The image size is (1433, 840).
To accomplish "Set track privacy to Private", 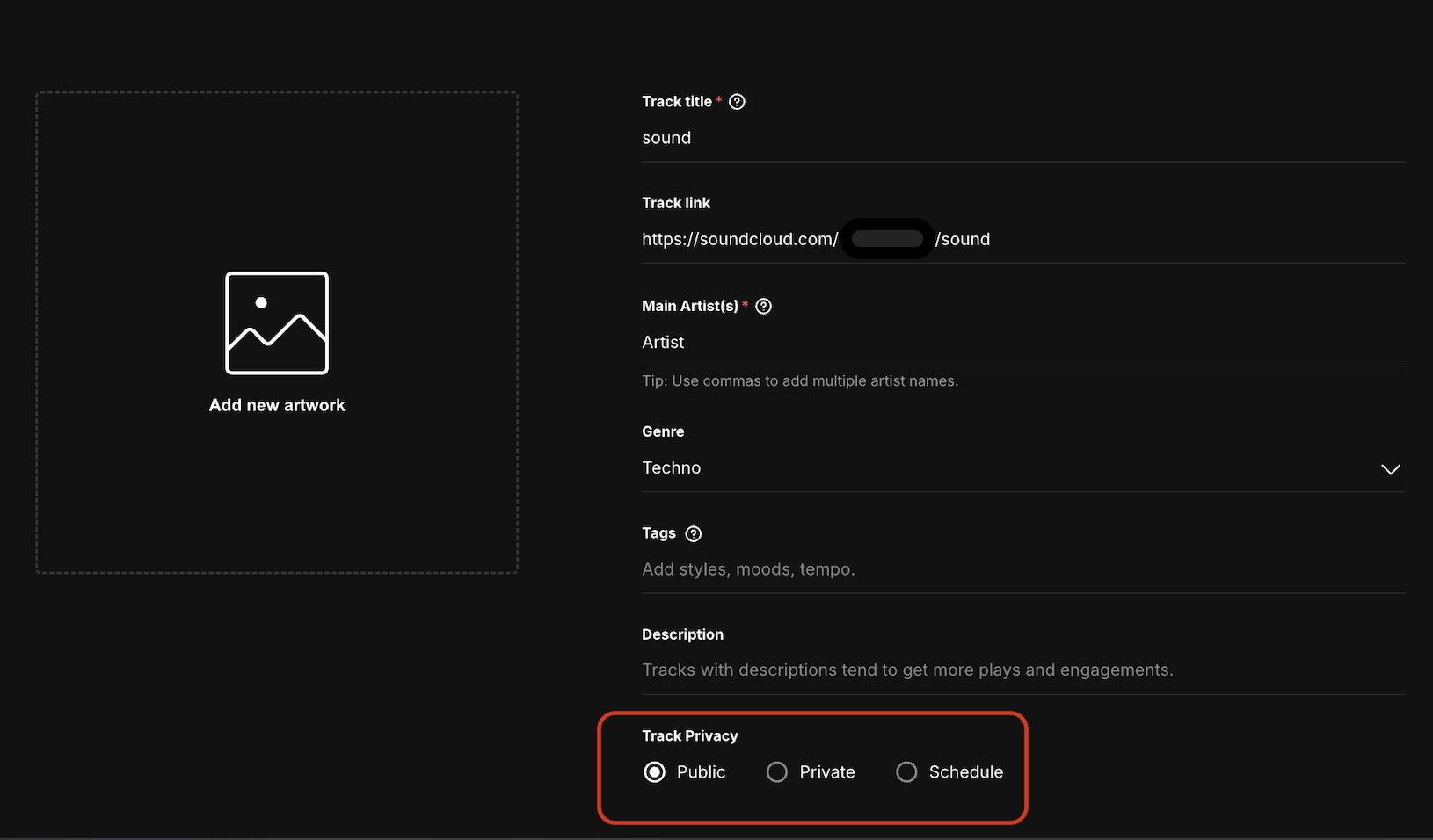I will (x=777, y=772).
